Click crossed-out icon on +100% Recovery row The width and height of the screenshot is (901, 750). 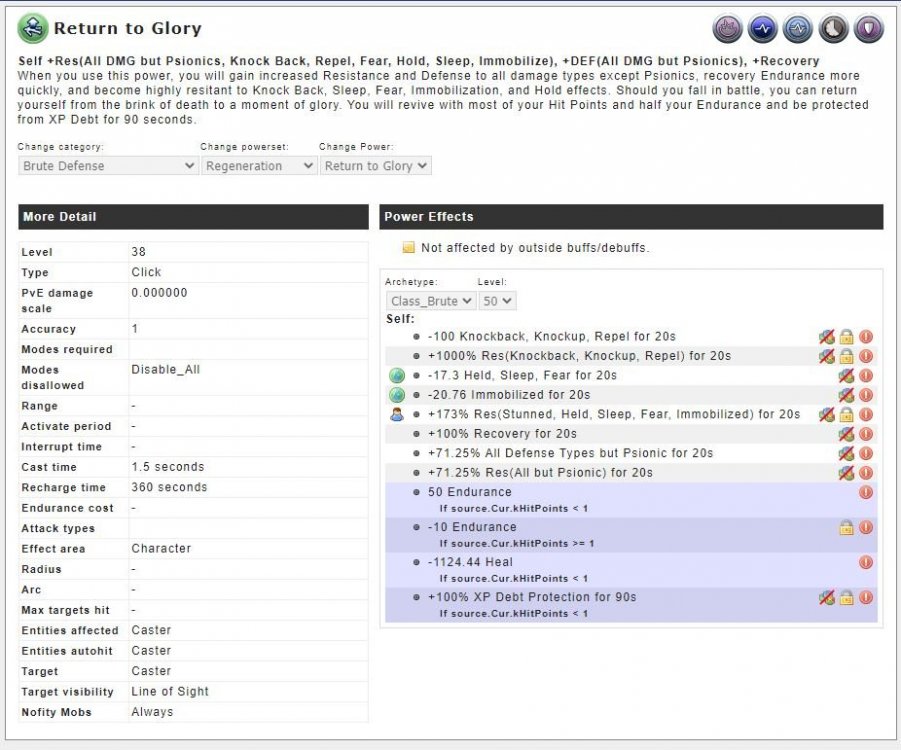pyautogui.click(x=846, y=434)
